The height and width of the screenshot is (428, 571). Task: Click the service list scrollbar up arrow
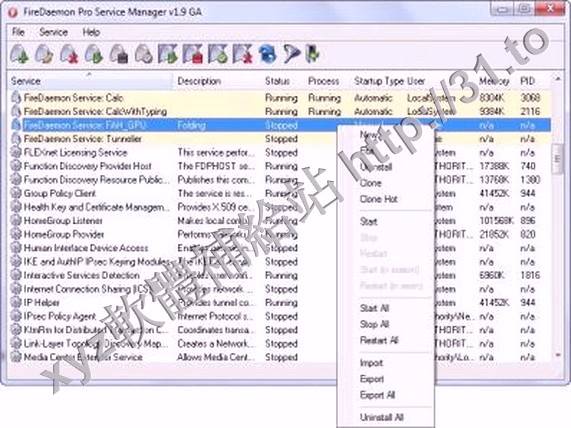(x=557, y=78)
